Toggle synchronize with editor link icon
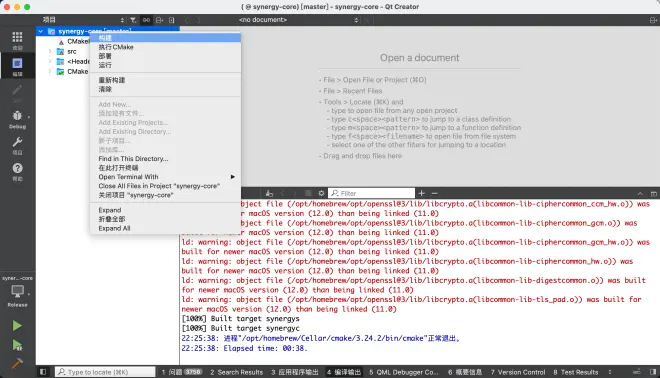Screen dimensions: 660x378 pyautogui.click(x=146, y=20)
